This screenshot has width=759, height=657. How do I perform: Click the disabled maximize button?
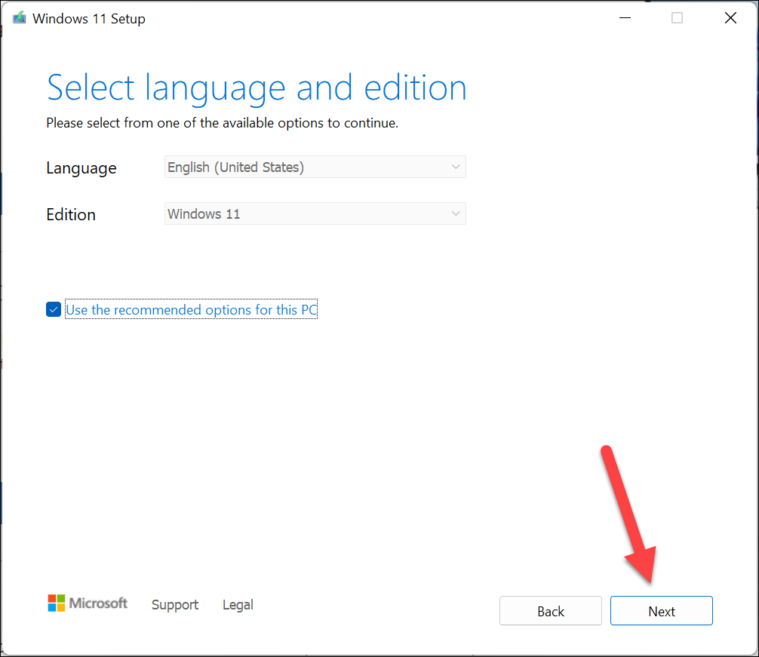(677, 18)
